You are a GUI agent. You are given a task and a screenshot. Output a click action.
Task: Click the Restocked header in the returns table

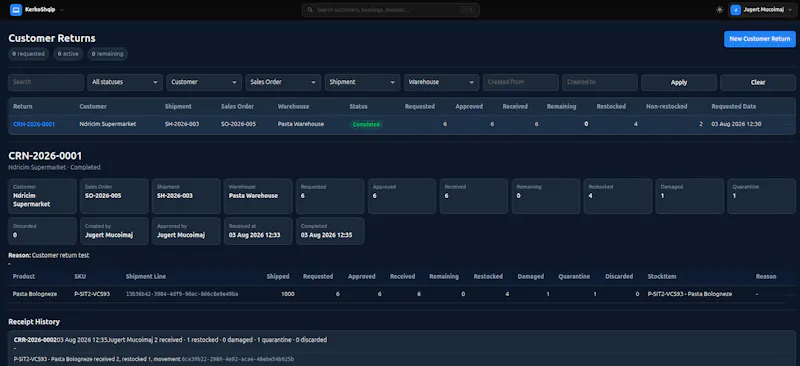click(x=610, y=107)
